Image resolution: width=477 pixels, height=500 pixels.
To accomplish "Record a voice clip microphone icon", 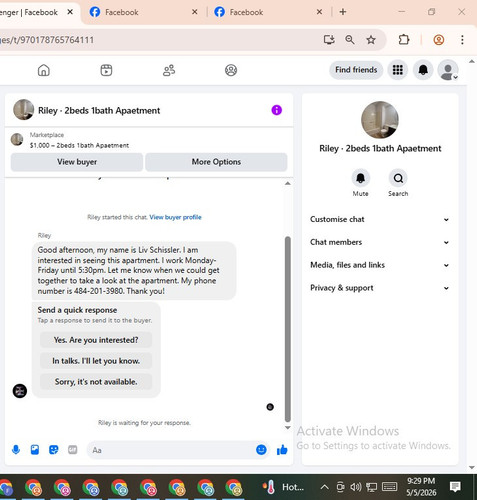I will (x=16, y=450).
